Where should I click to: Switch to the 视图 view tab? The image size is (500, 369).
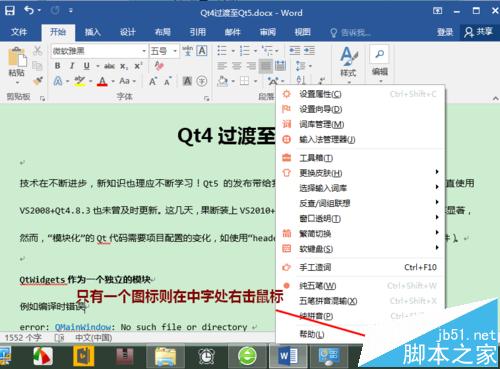[x=303, y=32]
